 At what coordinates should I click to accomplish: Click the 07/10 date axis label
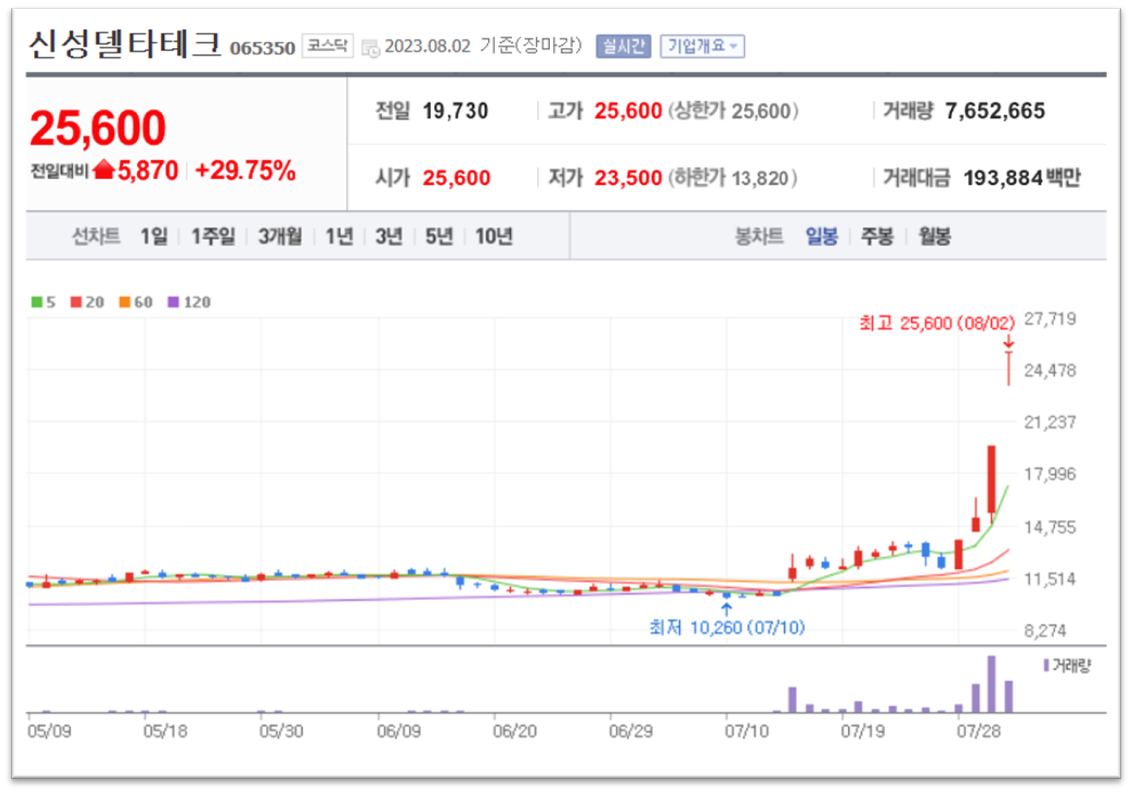(746, 731)
